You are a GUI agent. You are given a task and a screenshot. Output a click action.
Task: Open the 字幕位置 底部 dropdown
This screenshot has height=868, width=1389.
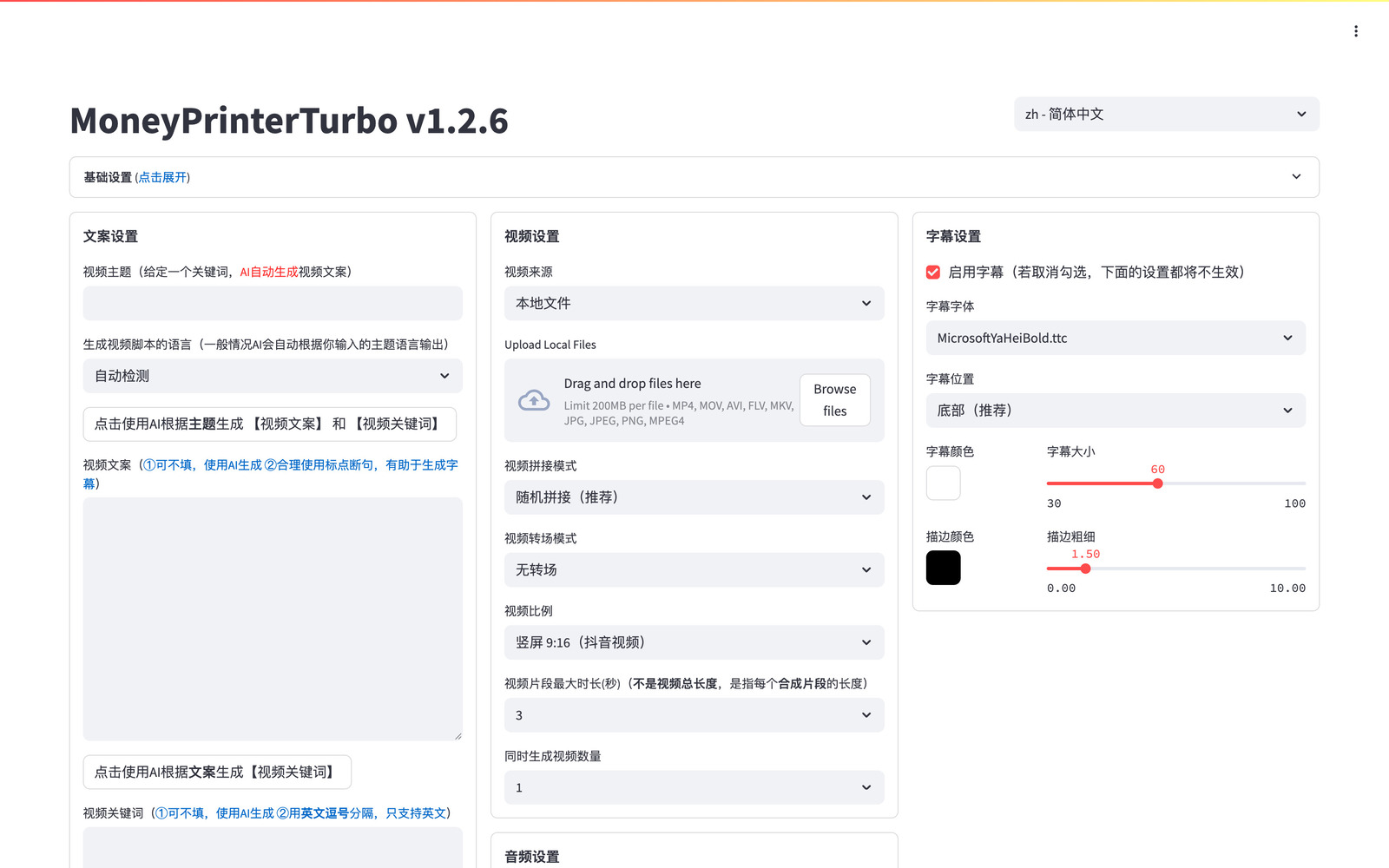pyautogui.click(x=1116, y=411)
